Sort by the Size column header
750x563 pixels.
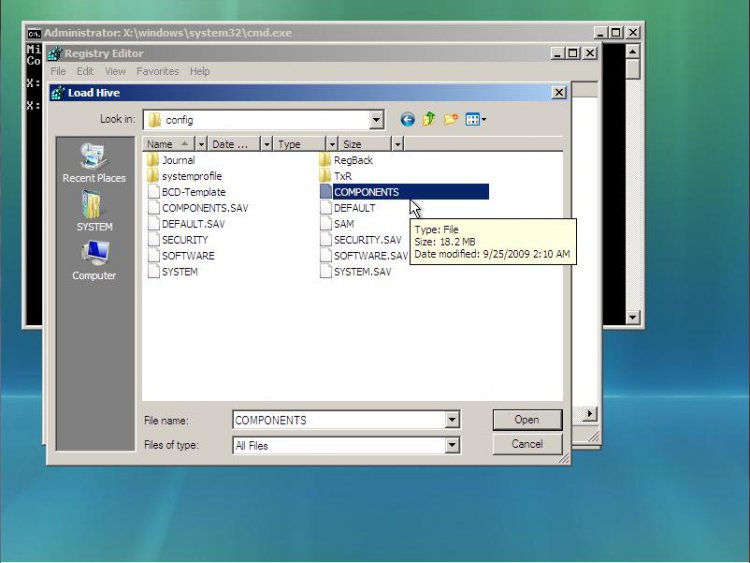(365, 144)
